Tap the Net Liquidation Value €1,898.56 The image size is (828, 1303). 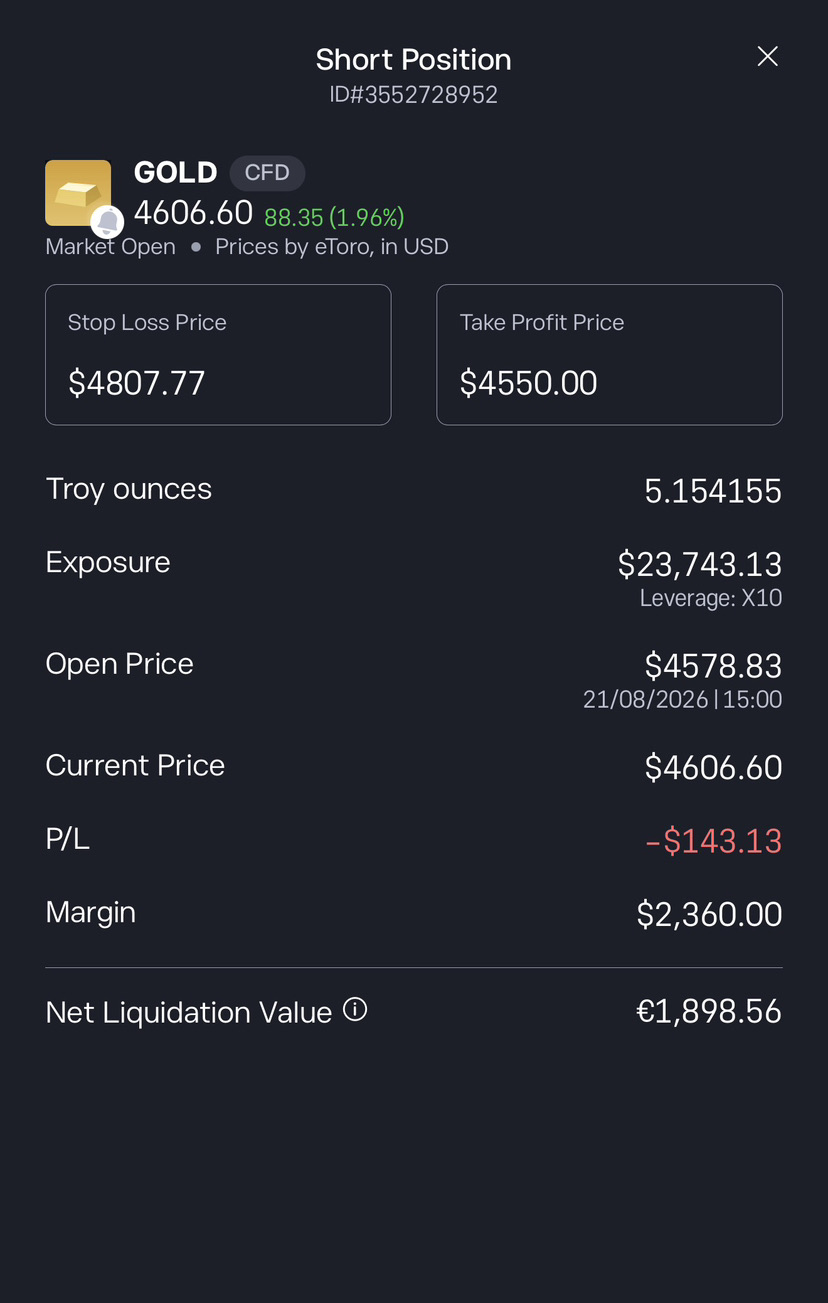(709, 1011)
